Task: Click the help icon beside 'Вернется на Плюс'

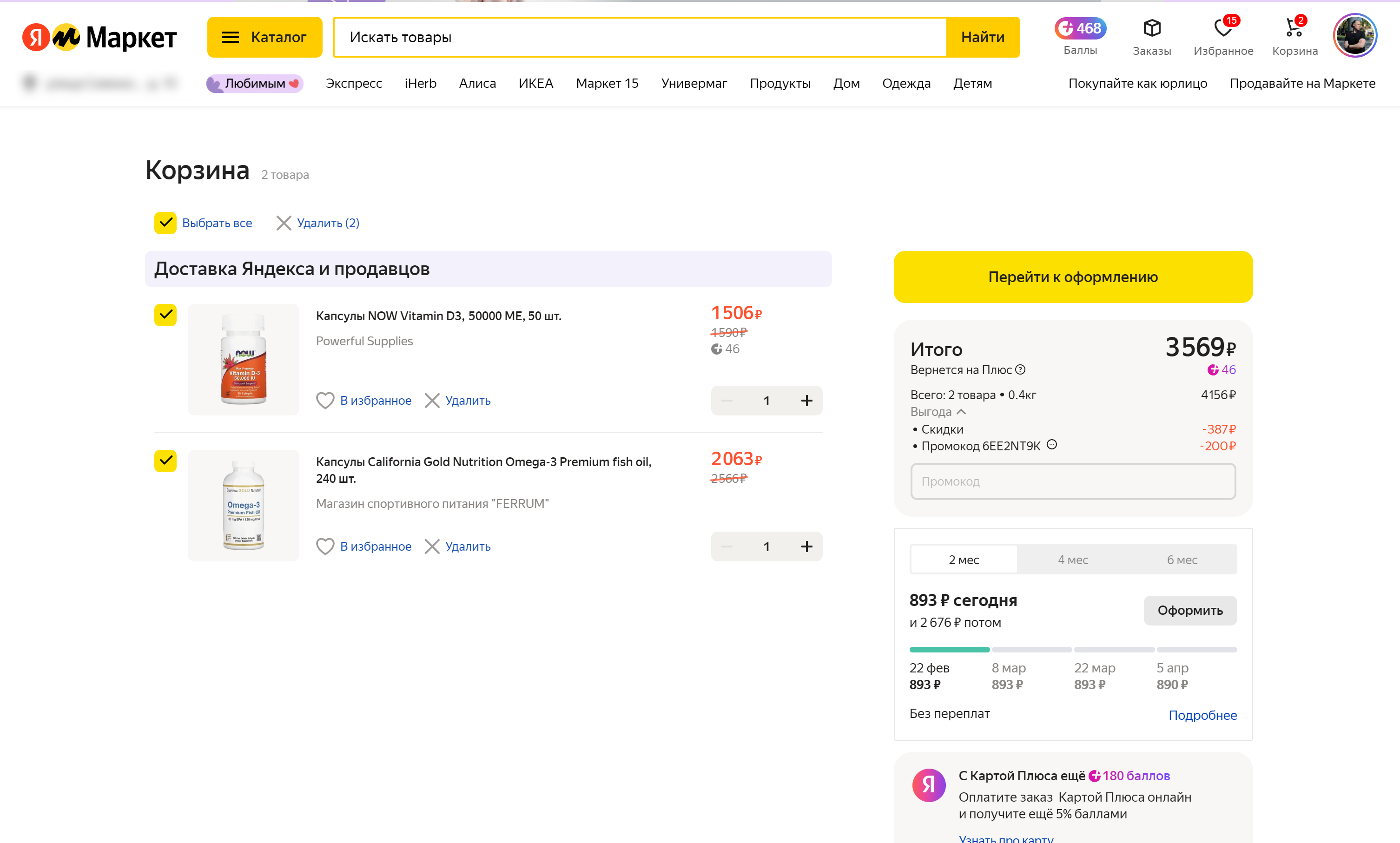Action: tap(1020, 370)
